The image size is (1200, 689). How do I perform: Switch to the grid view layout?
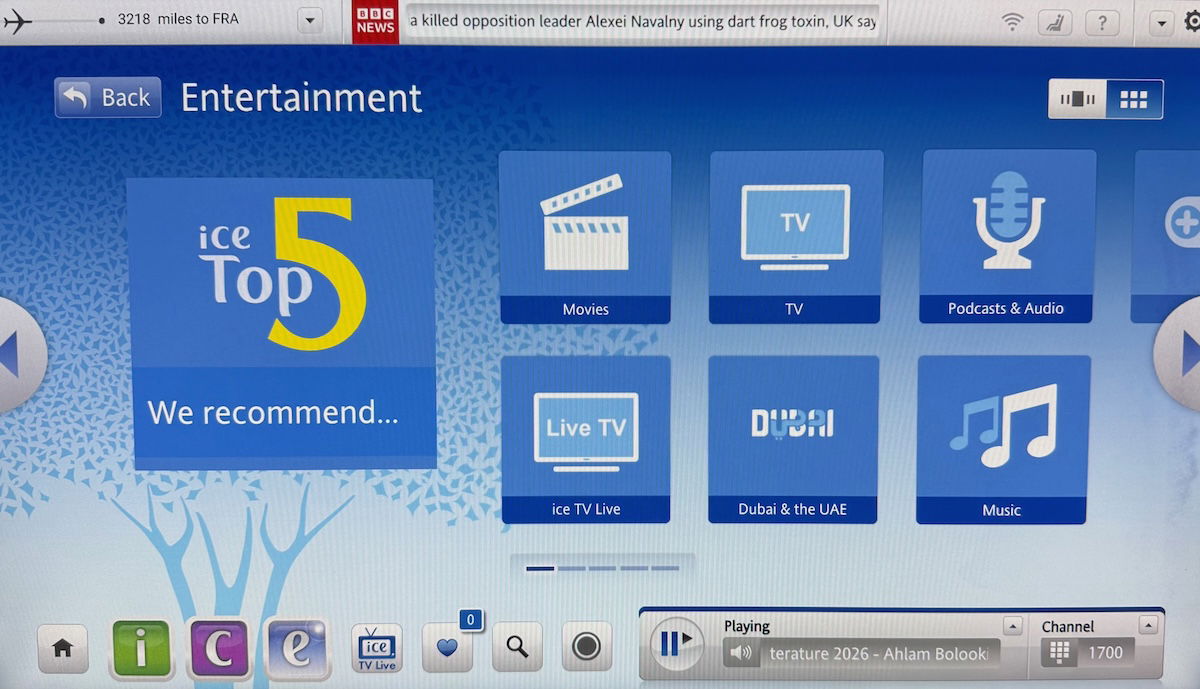(x=1134, y=99)
